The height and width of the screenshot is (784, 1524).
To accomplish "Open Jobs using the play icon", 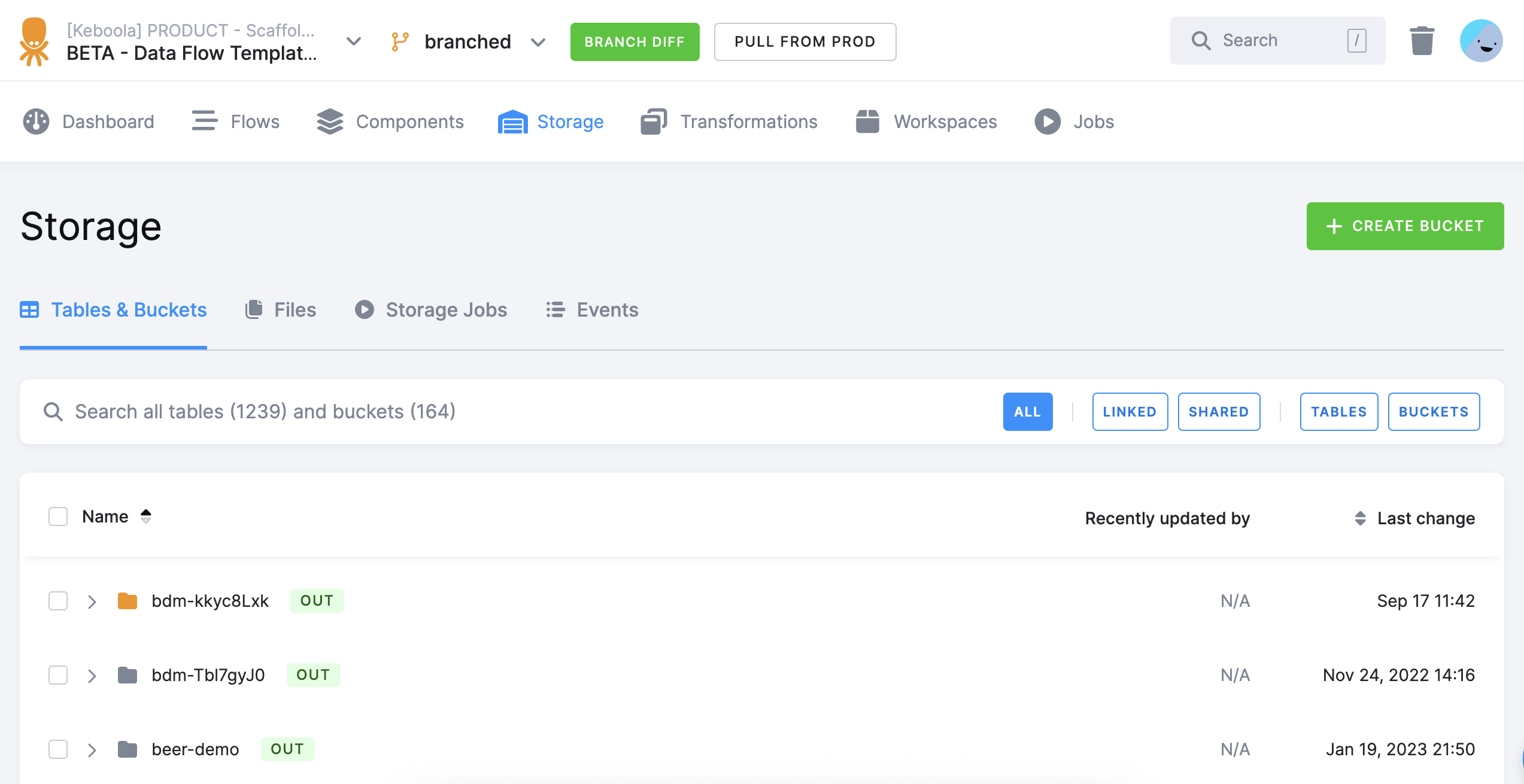I will click(1047, 121).
